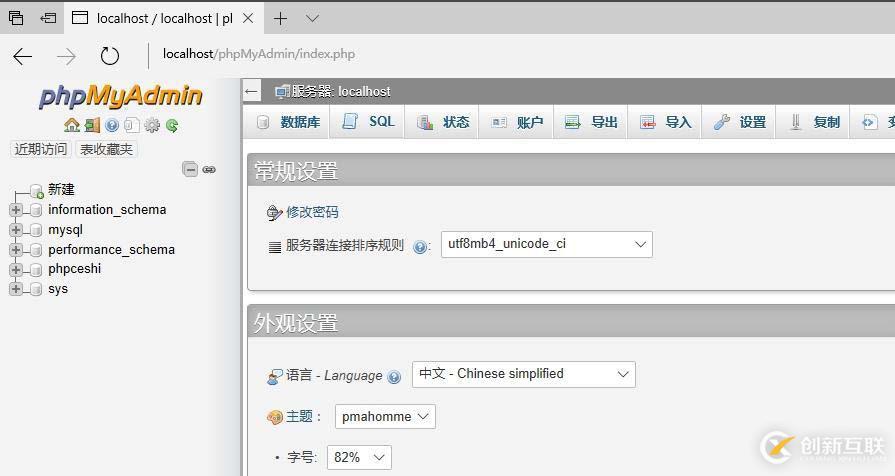Image resolution: width=895 pixels, height=476 pixels.
Task: Click the performance_schema database icon
Action: pos(36,250)
